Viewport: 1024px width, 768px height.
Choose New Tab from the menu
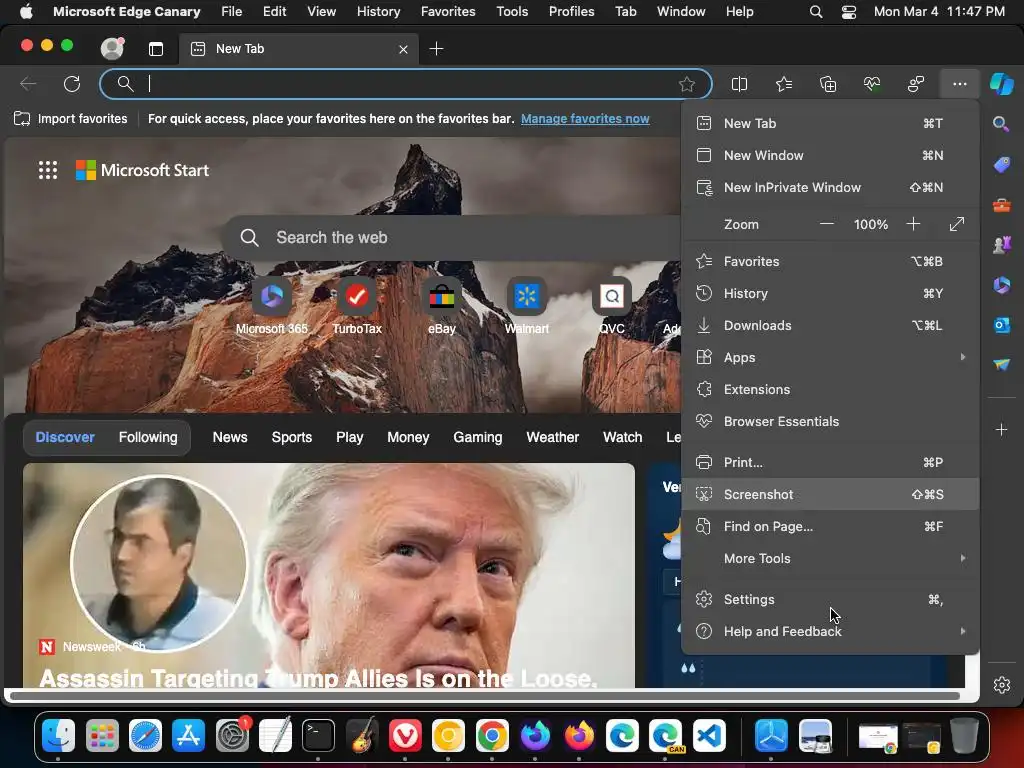pyautogui.click(x=831, y=123)
